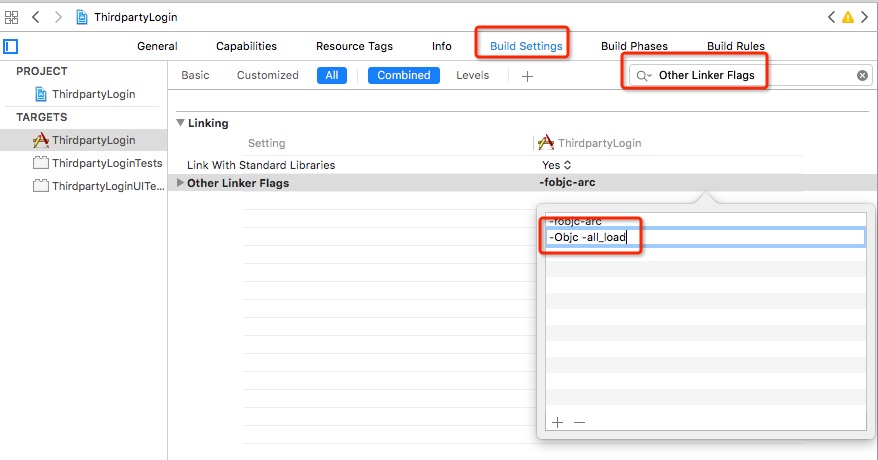Select the All settings filter
Image resolution: width=878 pixels, height=460 pixels.
pos(332,76)
